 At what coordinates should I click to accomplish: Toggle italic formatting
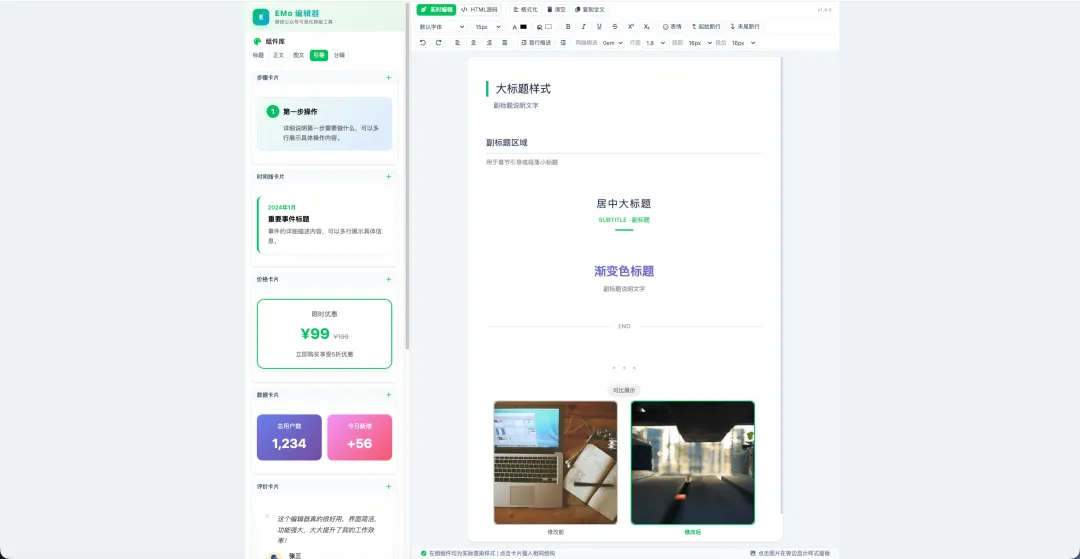583,27
